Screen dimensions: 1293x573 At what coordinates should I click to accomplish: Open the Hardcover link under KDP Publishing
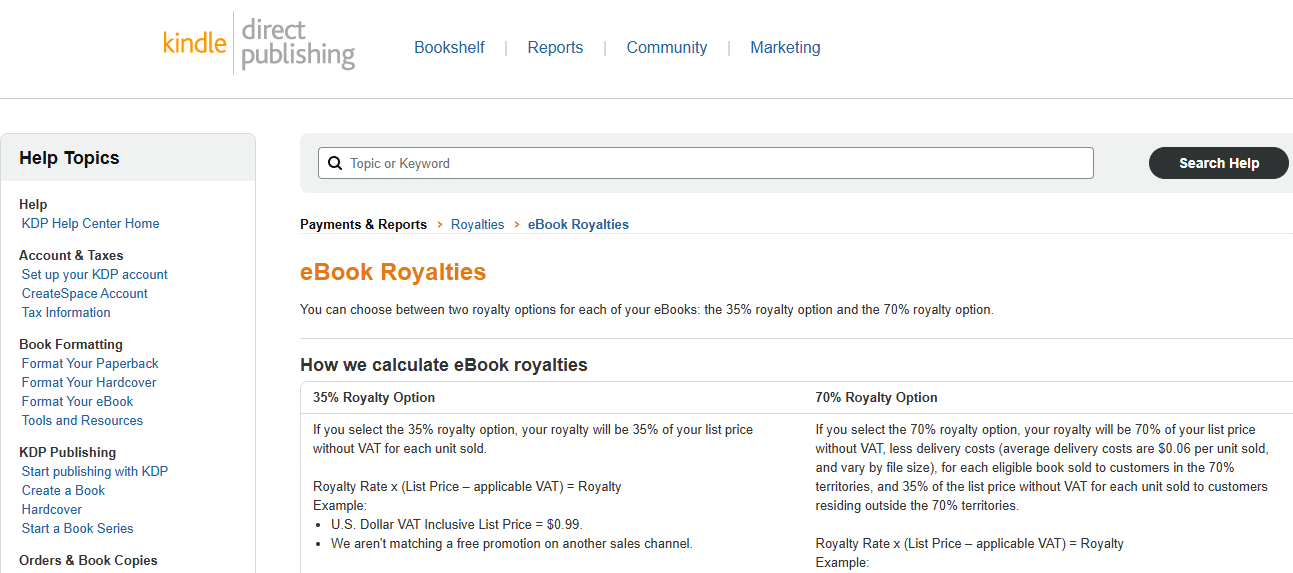coord(52,509)
